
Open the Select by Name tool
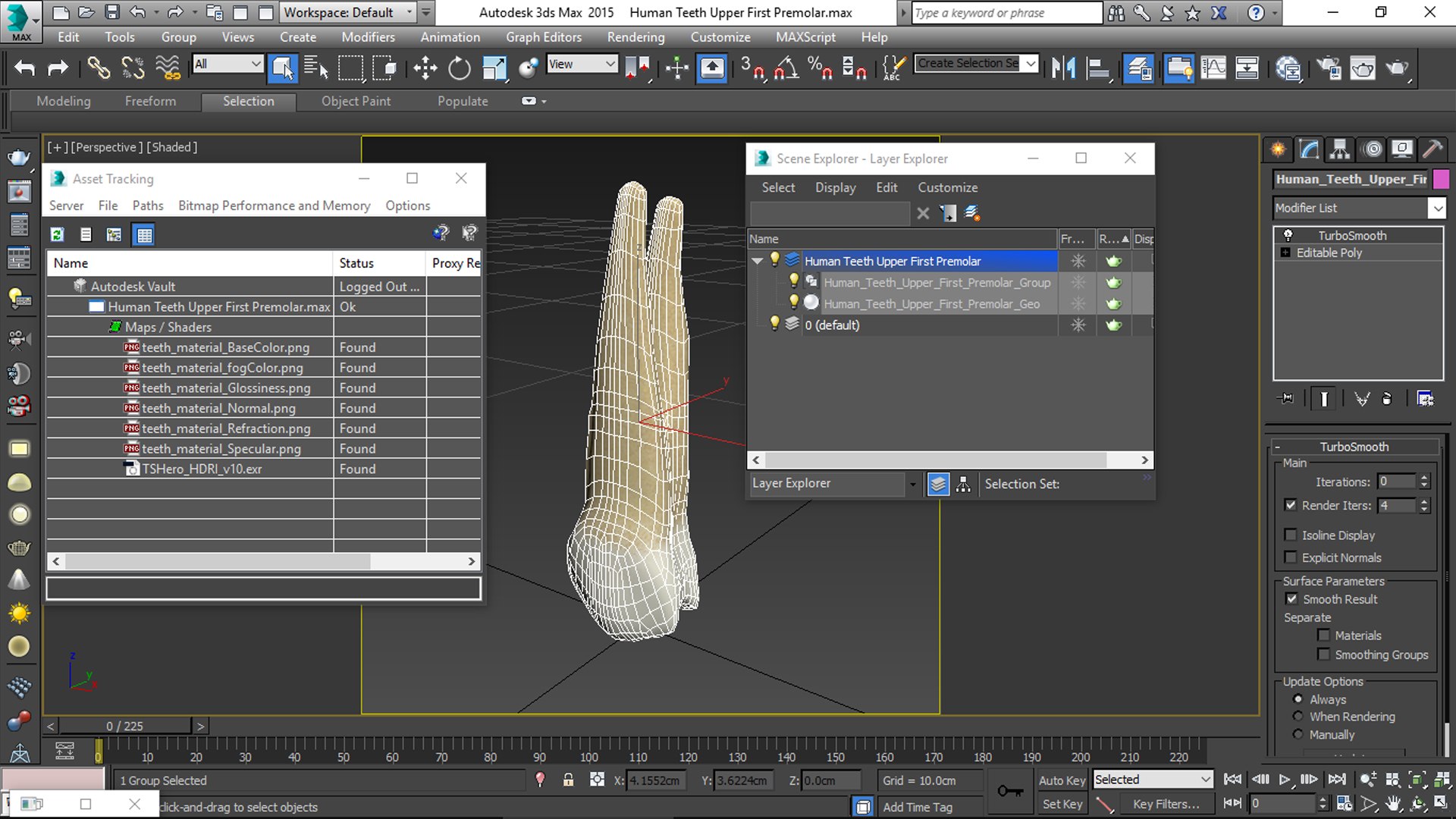click(x=315, y=68)
